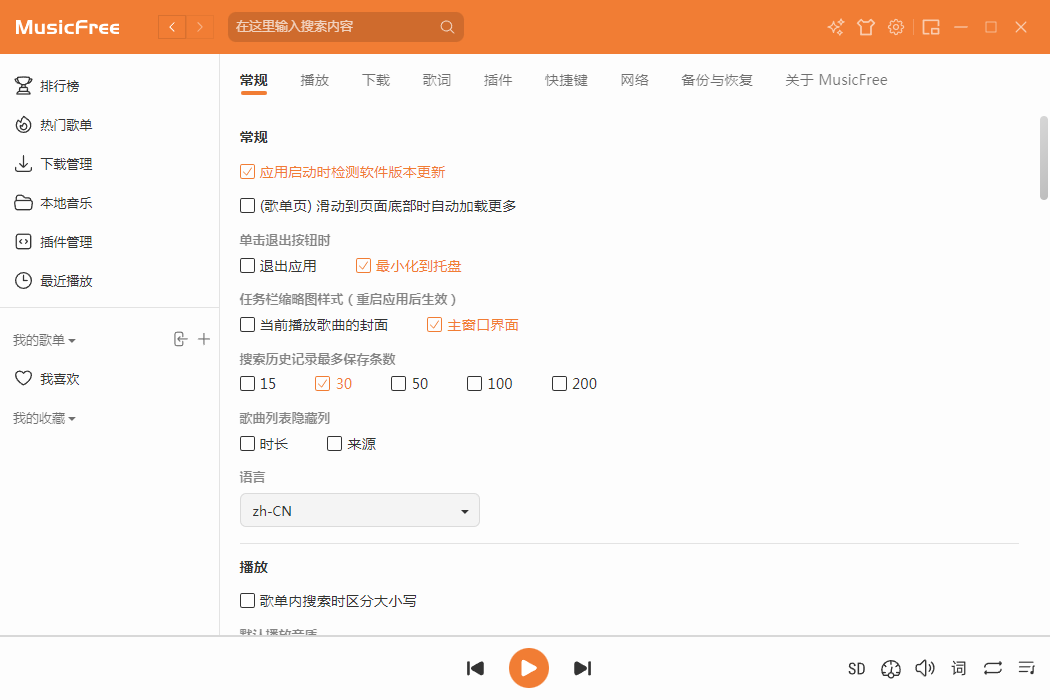1050x700 pixels.
Task: Expand the 我的收藏 section
Action: pos(45,418)
